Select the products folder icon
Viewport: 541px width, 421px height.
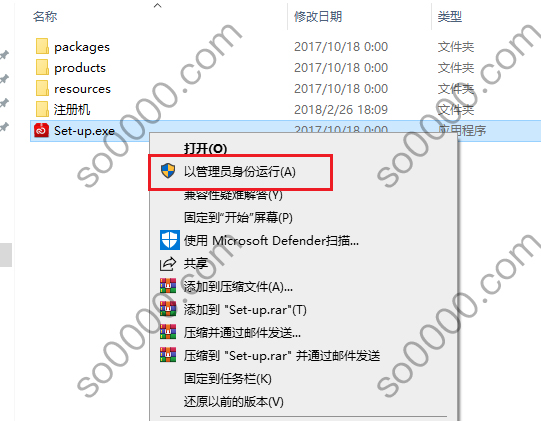pyautogui.click(x=42, y=67)
